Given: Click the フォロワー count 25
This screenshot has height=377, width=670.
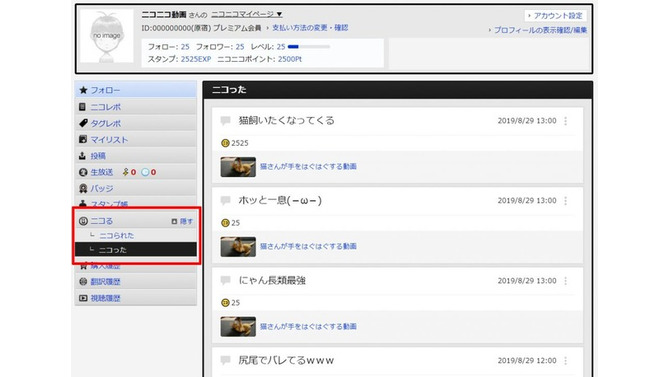Looking at the screenshot, I should point(240,47).
